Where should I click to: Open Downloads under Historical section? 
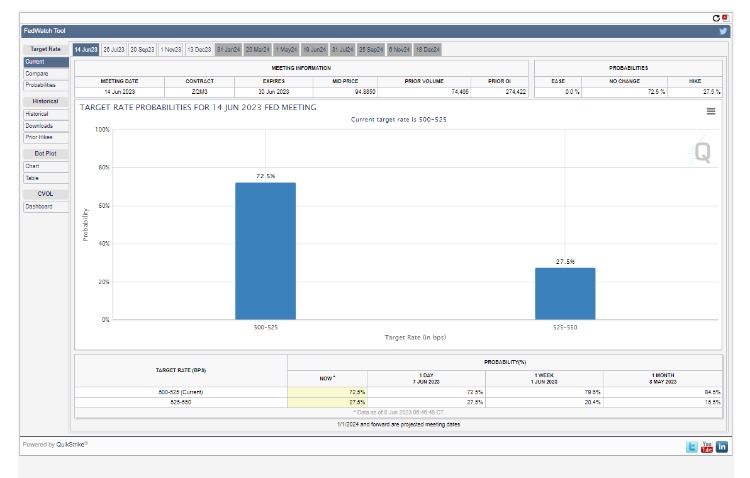[x=39, y=126]
